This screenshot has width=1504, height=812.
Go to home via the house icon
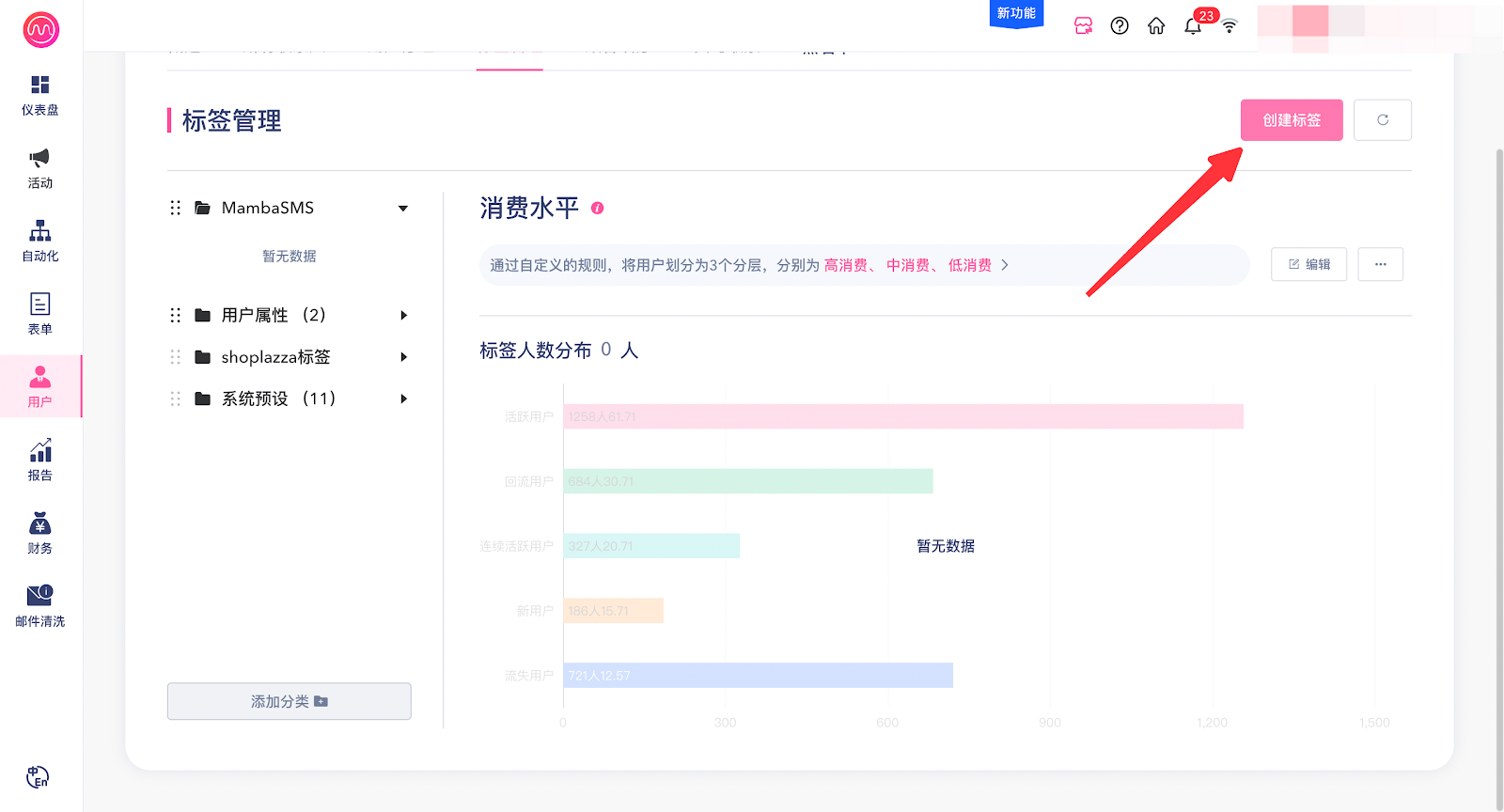1156,26
